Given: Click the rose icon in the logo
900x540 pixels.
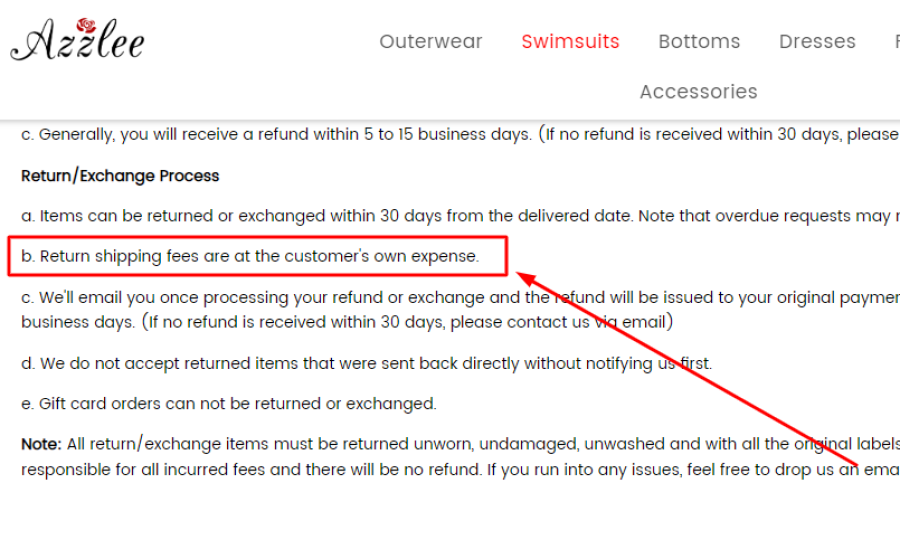Looking at the screenshot, I should 86,25.
